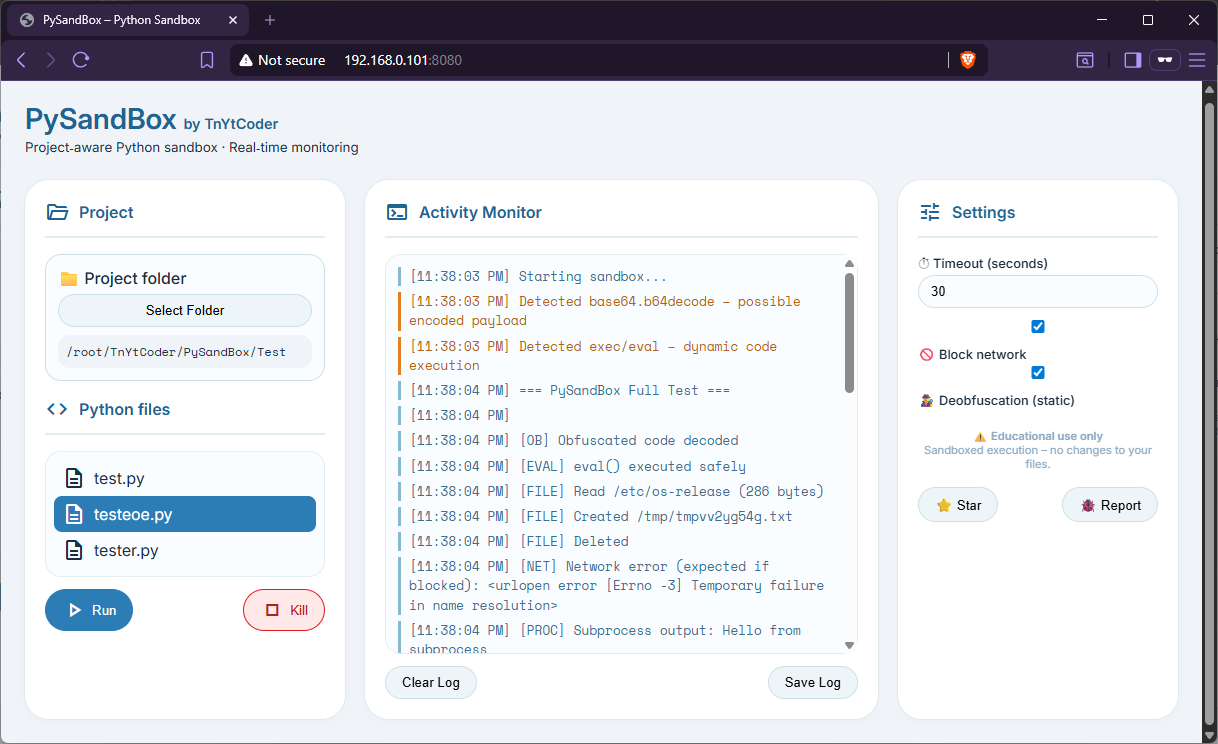The image size is (1218, 744).
Task: Click the '[FILE] Read /etc/os-release' log line
Action: tap(620, 491)
